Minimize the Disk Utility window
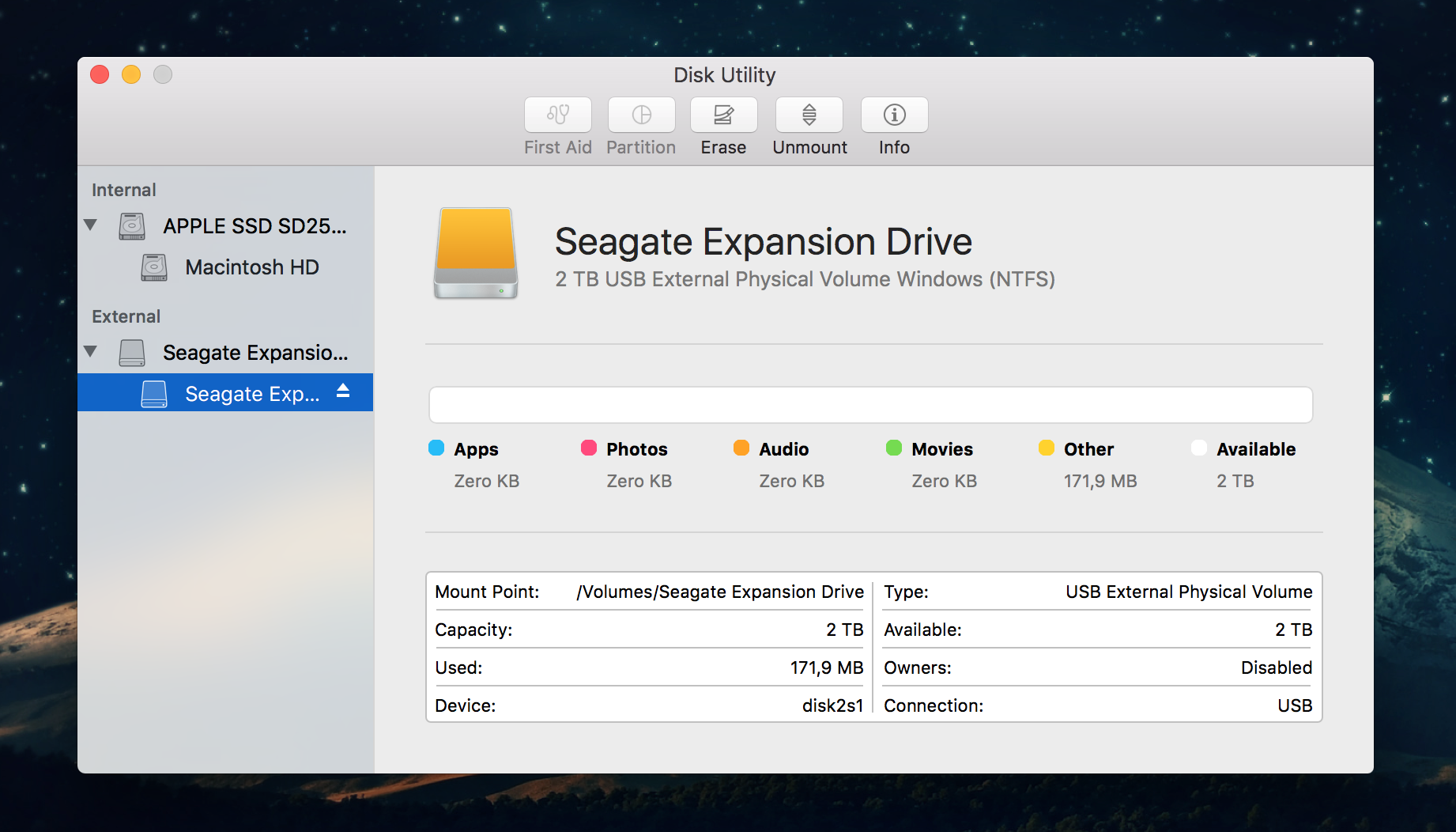Screen dimensions: 1456x832 pos(131,74)
